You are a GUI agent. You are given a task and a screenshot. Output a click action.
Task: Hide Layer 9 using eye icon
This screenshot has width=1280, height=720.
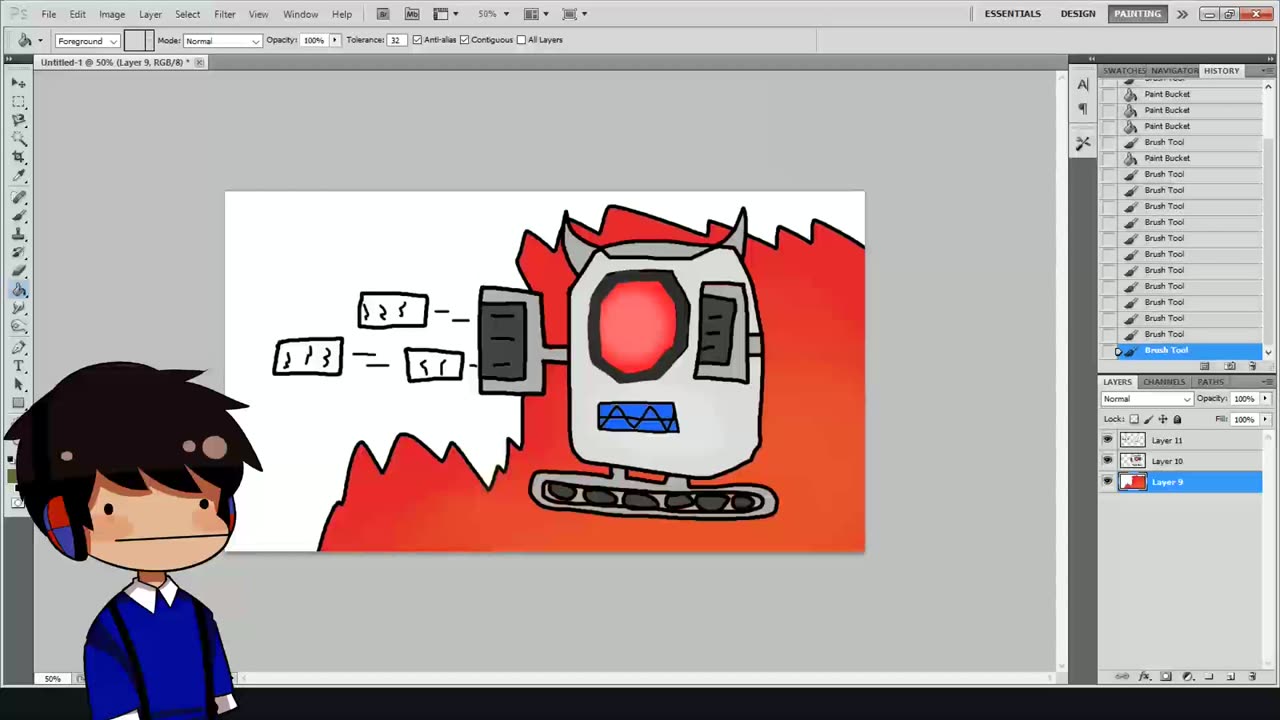(x=1107, y=482)
